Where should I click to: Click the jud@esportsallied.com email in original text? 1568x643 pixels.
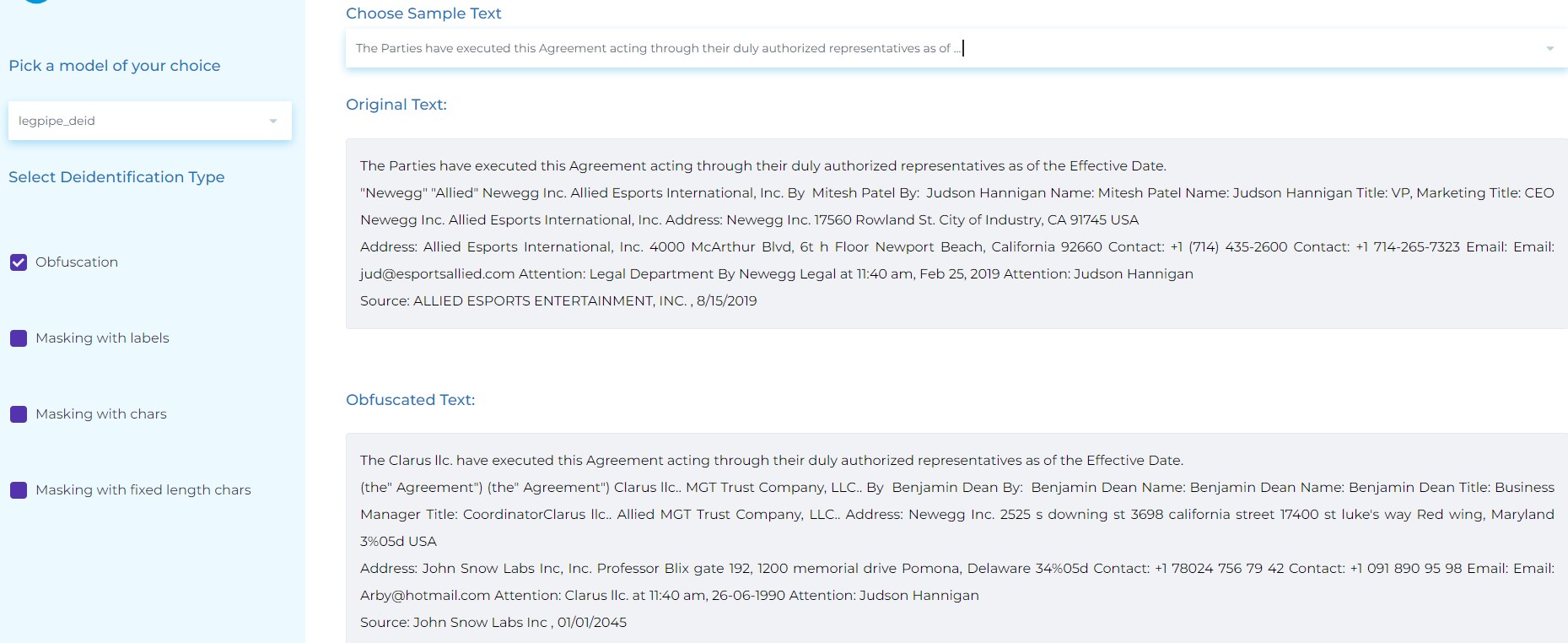tap(437, 274)
